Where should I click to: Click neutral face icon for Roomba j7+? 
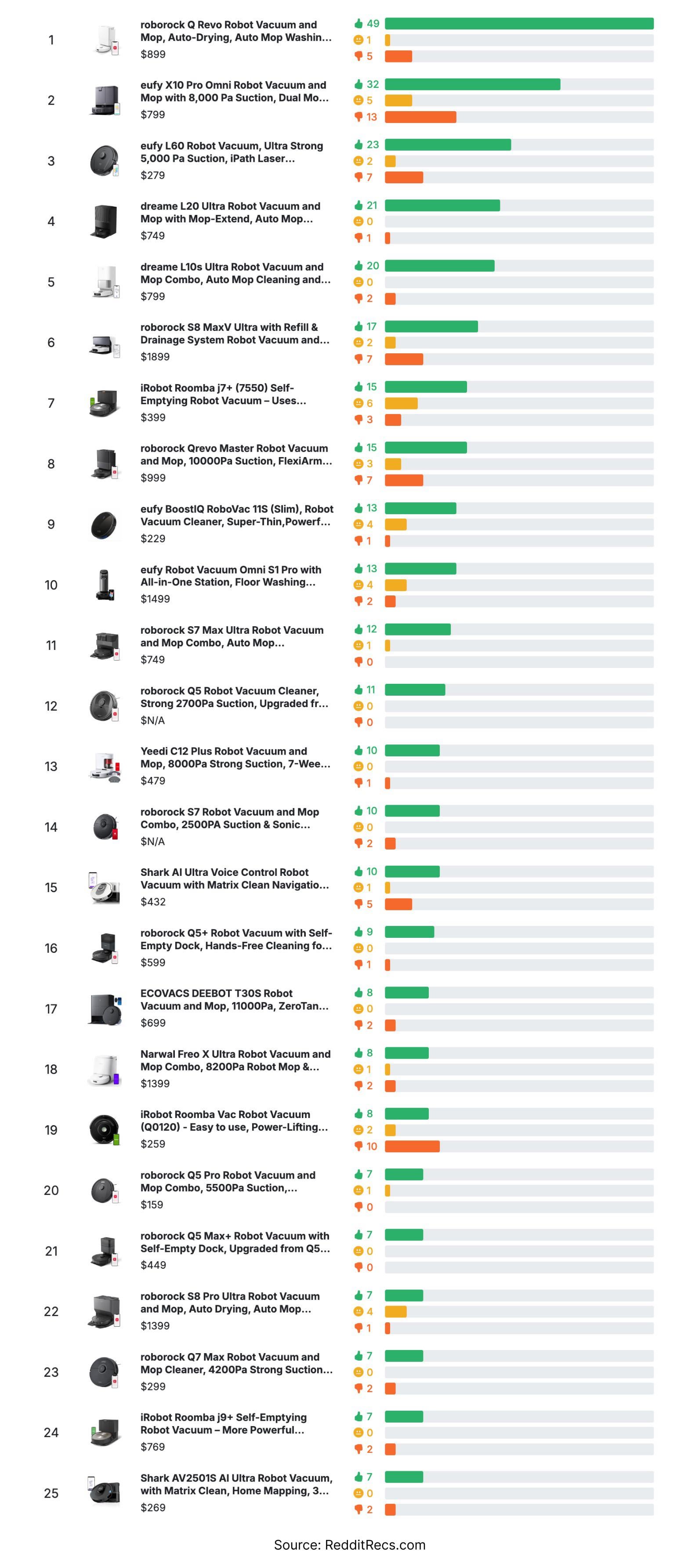coord(358,403)
